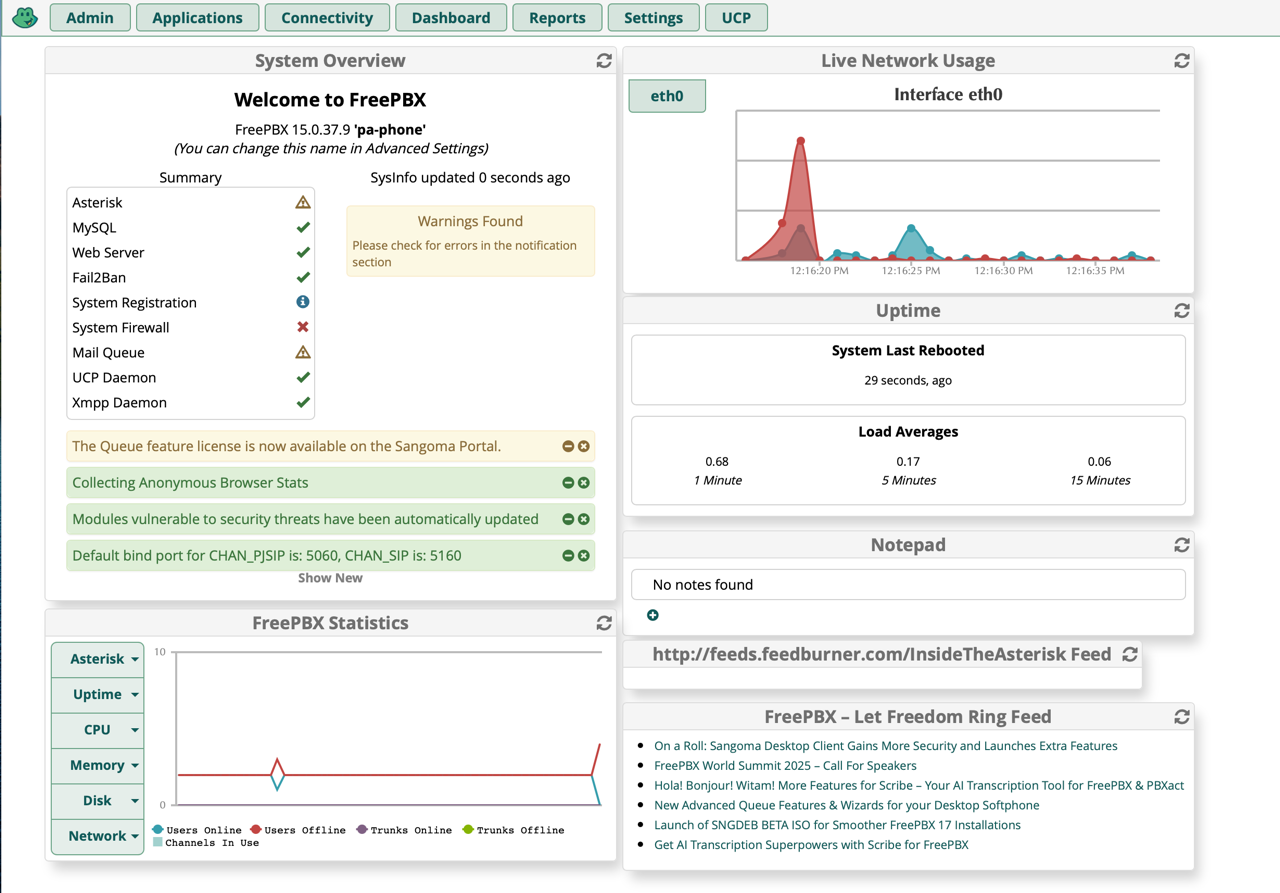Click Show New under notifications
Image resolution: width=1280 pixels, height=893 pixels.
330,578
